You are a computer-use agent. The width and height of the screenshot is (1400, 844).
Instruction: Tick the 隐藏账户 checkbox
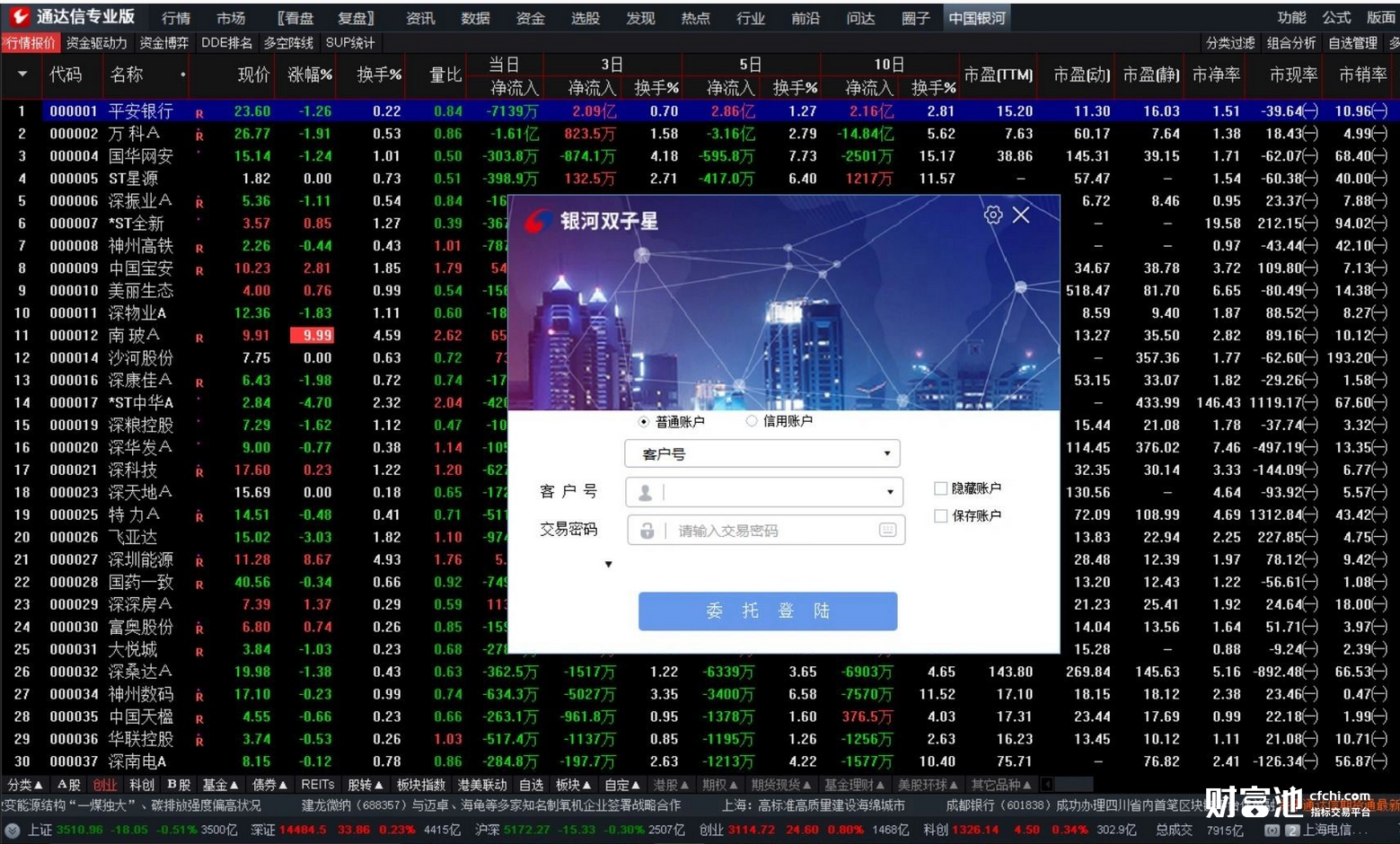tap(940, 488)
